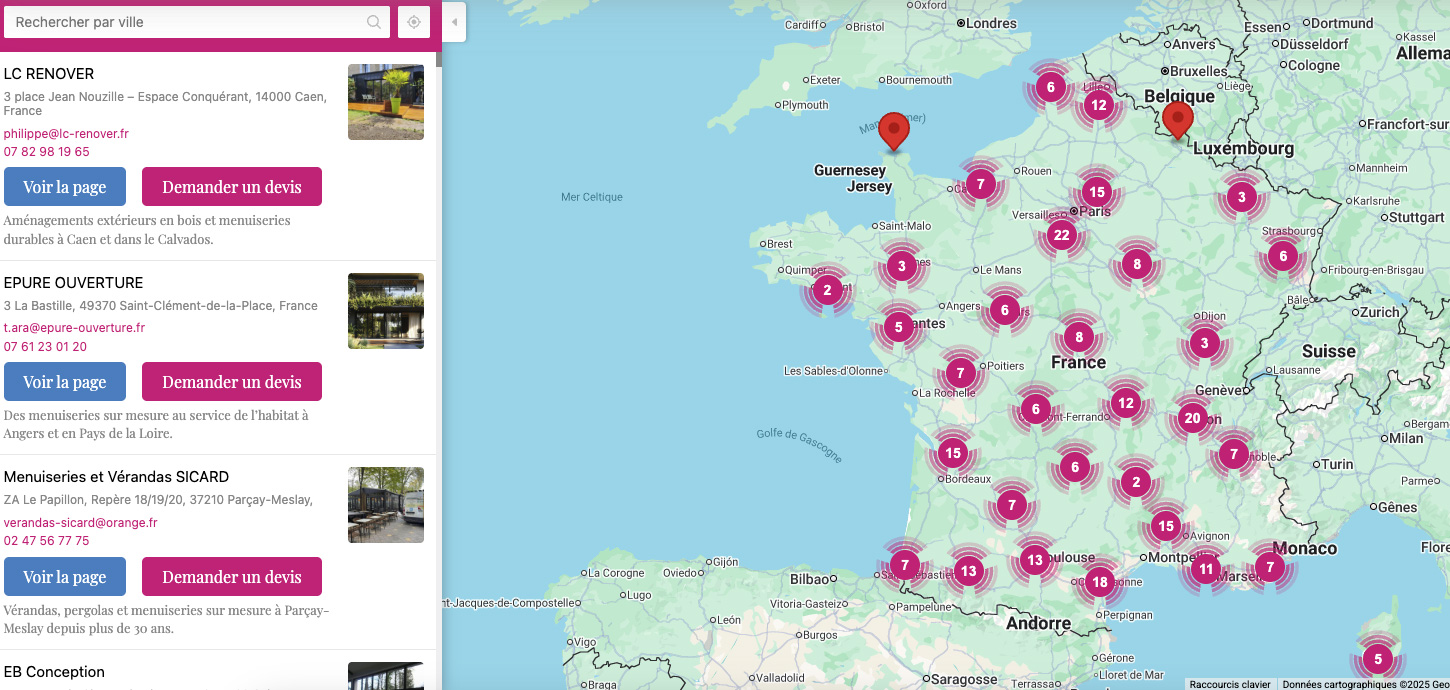This screenshot has width=1450, height=690.
Task: Click the Raccourcis clavier map link
Action: (1230, 684)
